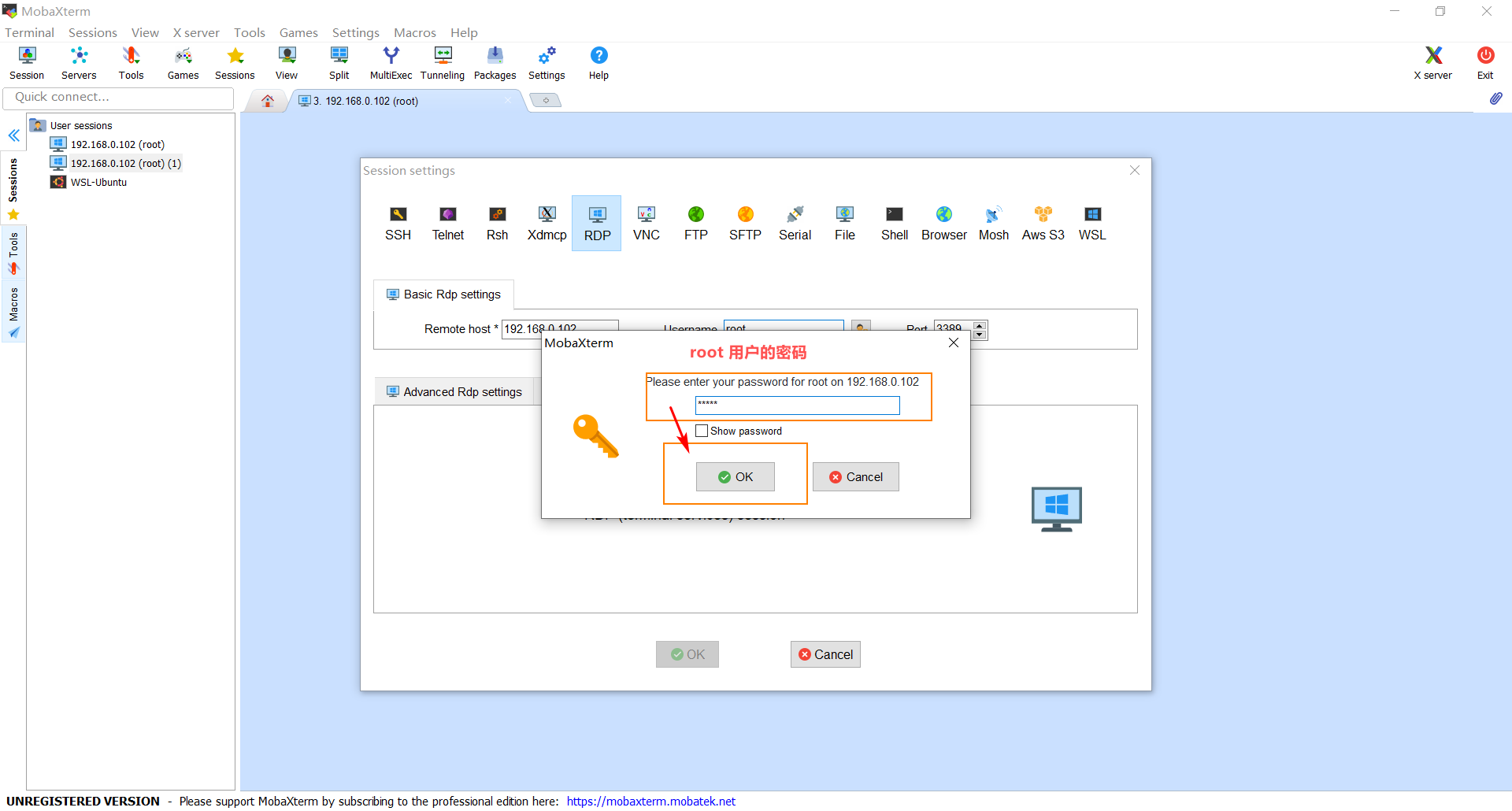Switch to Basic Rdp settings tab

[x=443, y=294]
